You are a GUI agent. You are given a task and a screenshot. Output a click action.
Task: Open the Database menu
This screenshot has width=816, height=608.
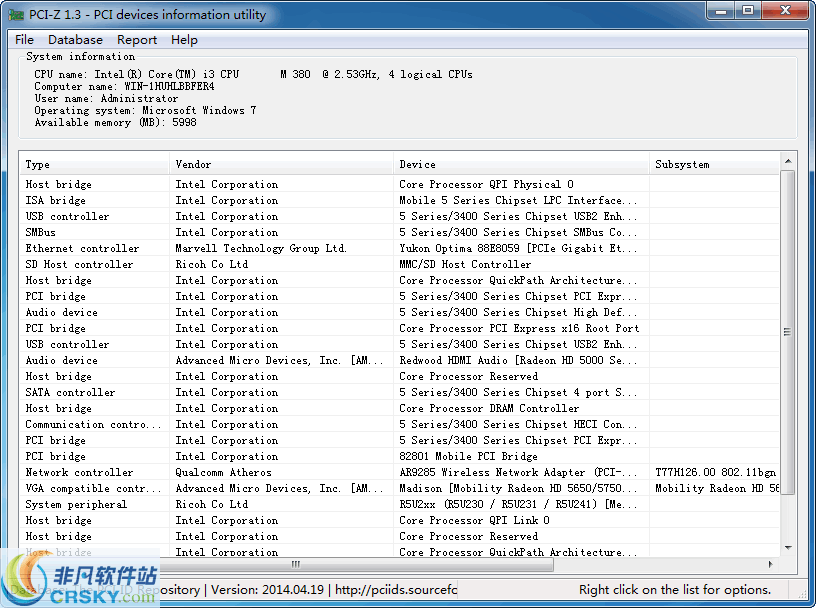coord(75,40)
